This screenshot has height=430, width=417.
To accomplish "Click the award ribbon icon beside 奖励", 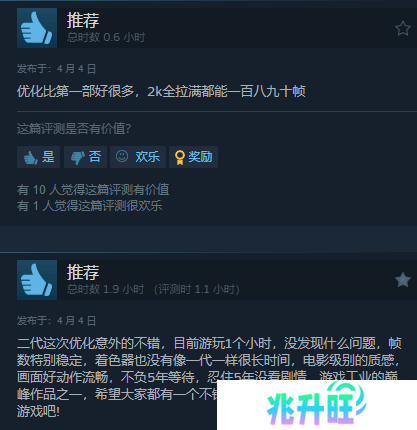I will click(180, 158).
